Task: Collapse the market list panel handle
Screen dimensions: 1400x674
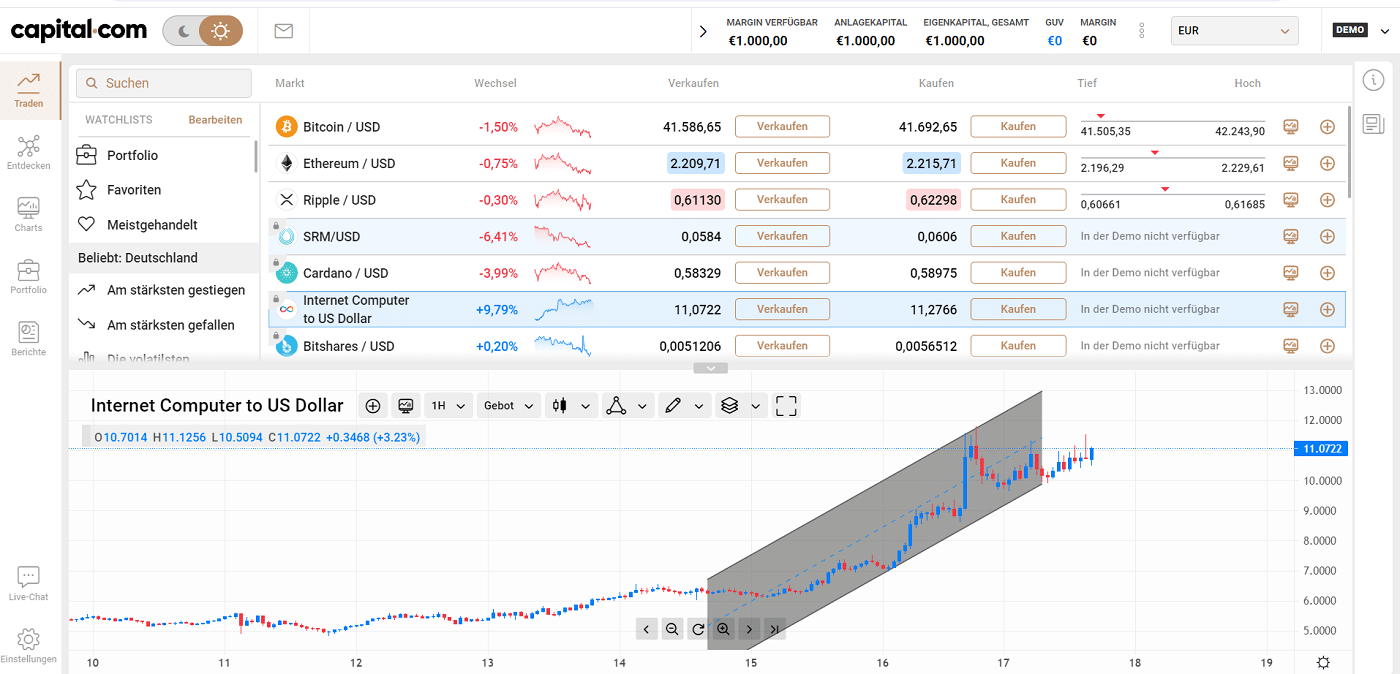Action: [x=710, y=368]
